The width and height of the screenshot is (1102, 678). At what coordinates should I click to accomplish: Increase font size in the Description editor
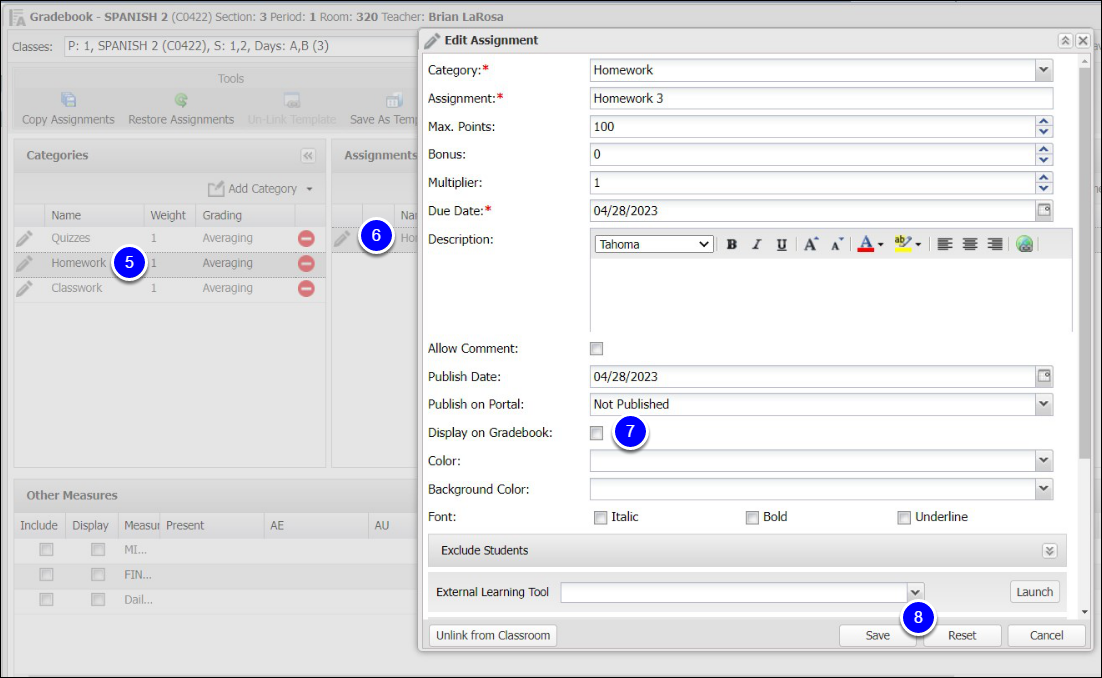coord(810,244)
